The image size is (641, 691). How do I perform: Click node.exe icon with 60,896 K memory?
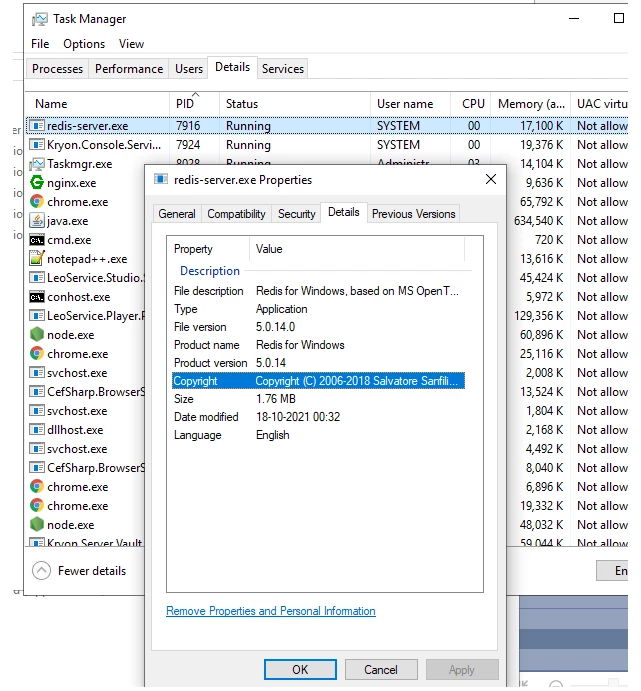37,334
